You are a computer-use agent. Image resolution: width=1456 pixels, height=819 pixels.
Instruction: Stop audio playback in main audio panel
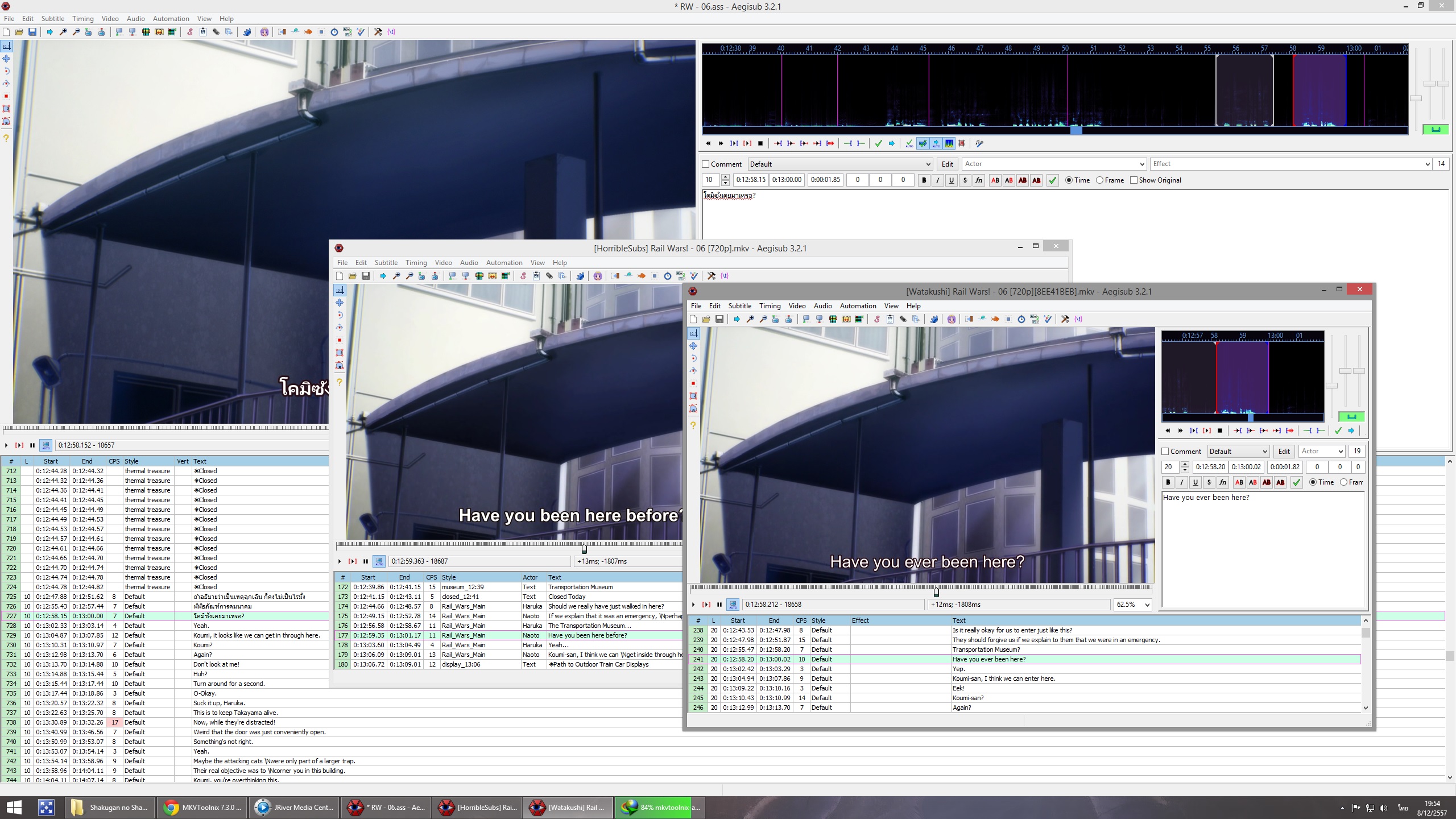(x=760, y=143)
